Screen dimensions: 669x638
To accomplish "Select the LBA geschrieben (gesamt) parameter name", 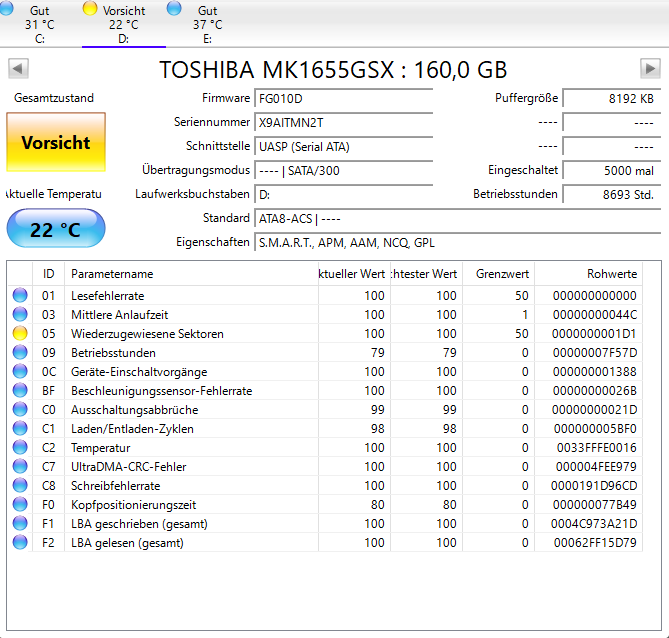I will (139, 524).
